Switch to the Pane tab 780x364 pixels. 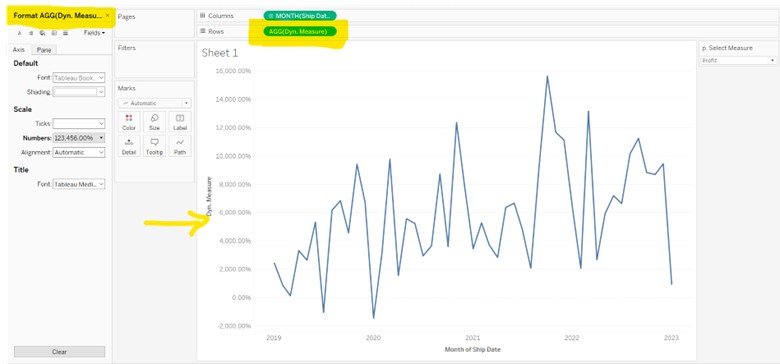coord(44,50)
